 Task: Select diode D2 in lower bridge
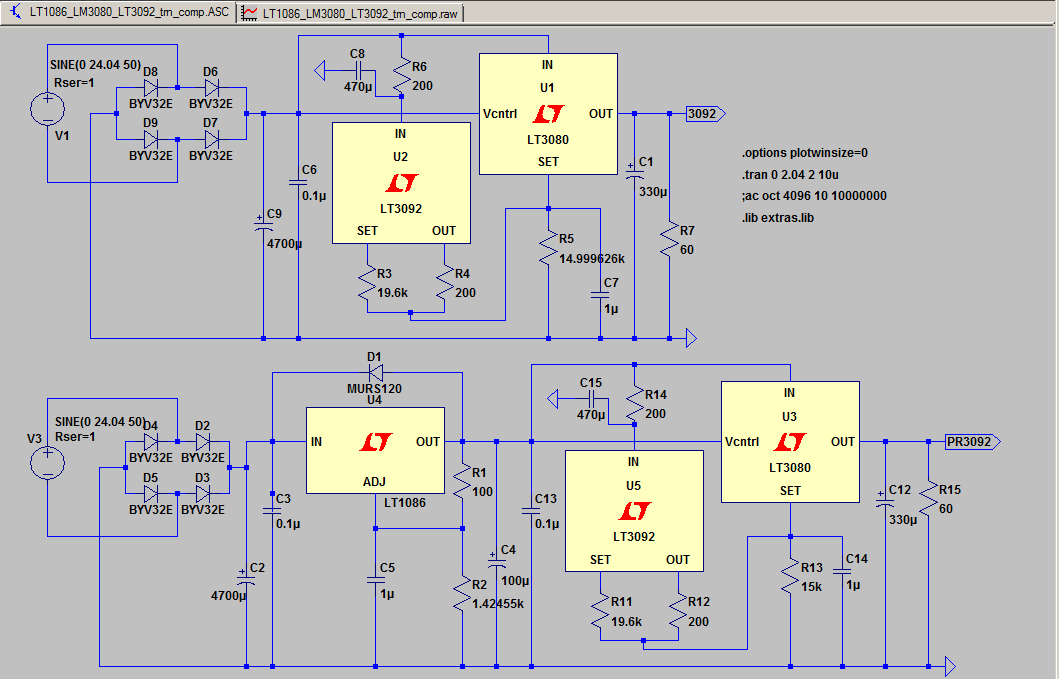tap(203, 442)
